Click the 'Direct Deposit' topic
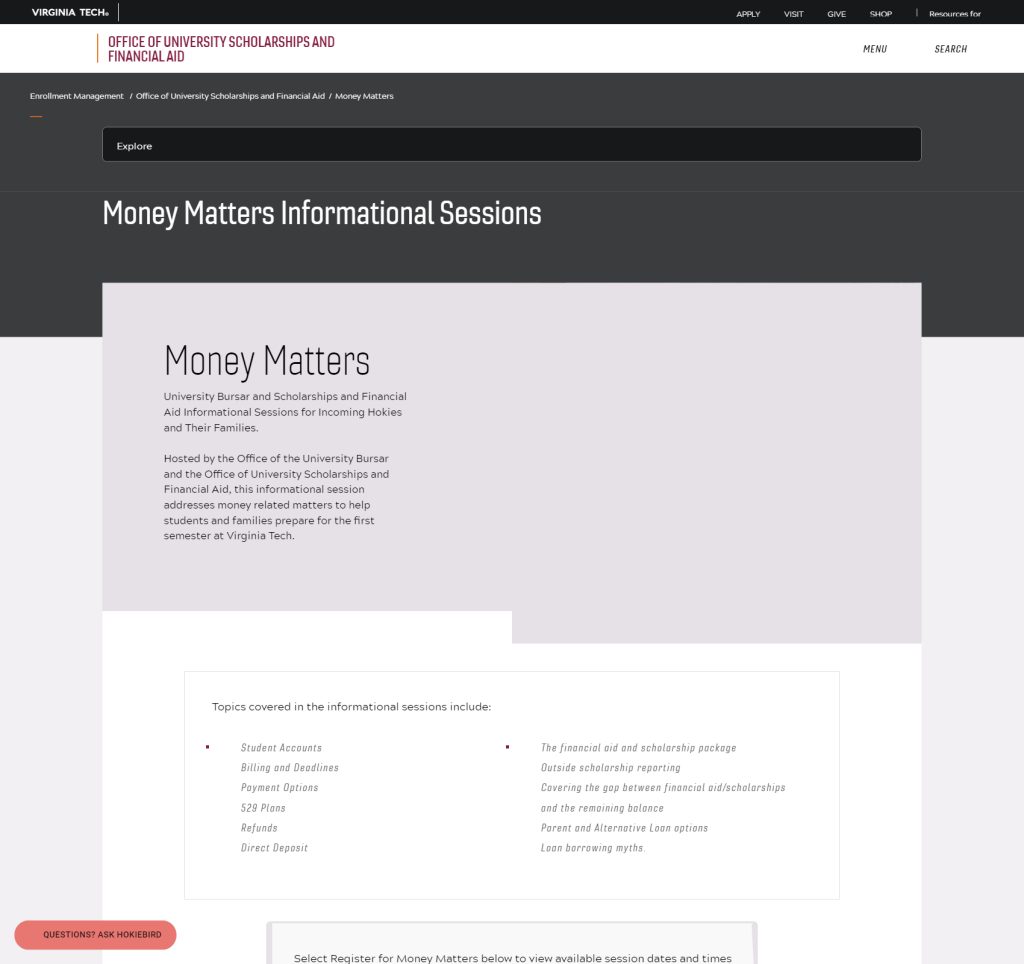1024x964 pixels. tap(274, 848)
